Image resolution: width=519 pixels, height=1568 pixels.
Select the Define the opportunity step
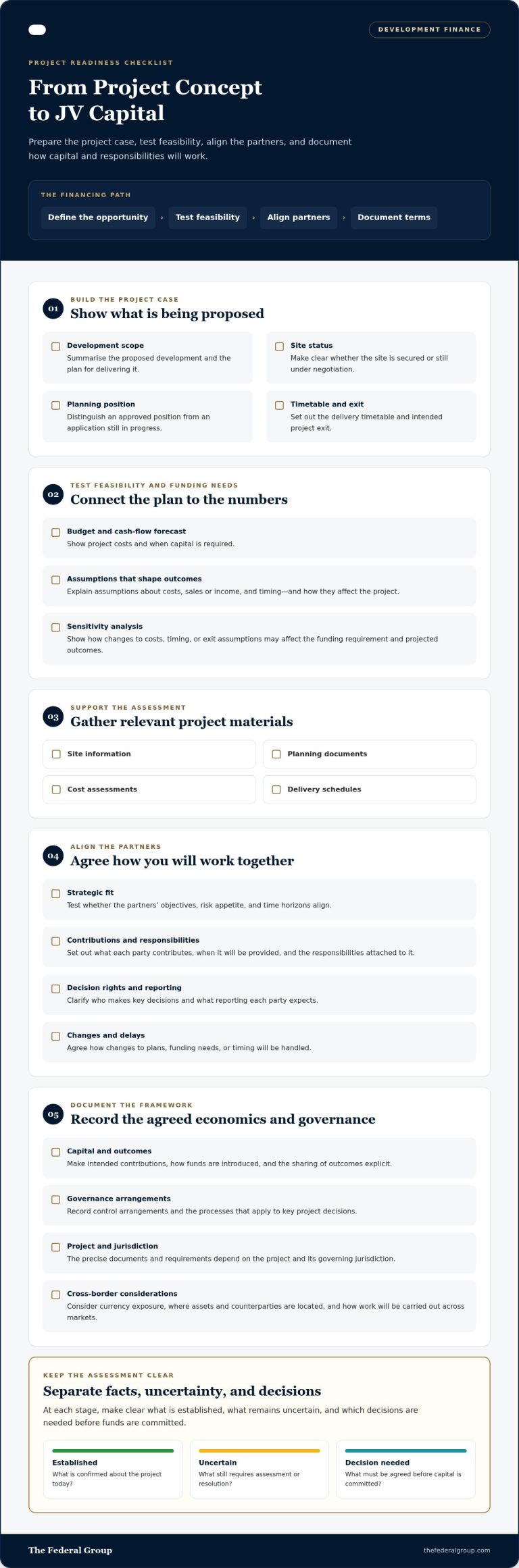point(98,217)
